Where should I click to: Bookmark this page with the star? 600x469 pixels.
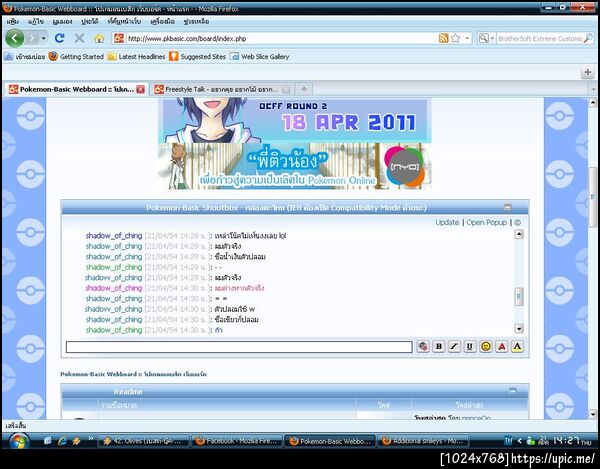click(455, 38)
